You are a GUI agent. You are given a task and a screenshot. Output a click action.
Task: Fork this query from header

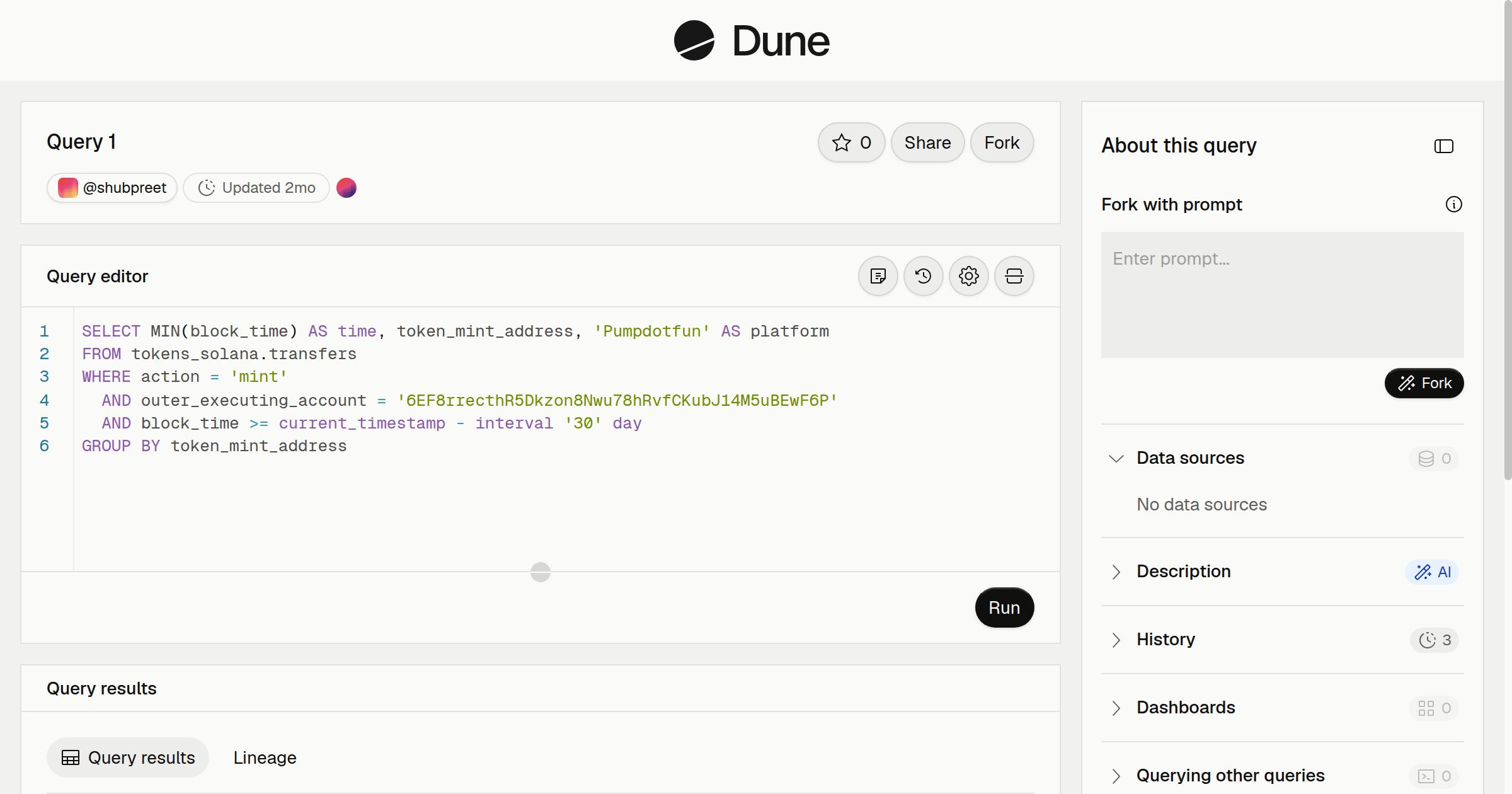[1002, 143]
